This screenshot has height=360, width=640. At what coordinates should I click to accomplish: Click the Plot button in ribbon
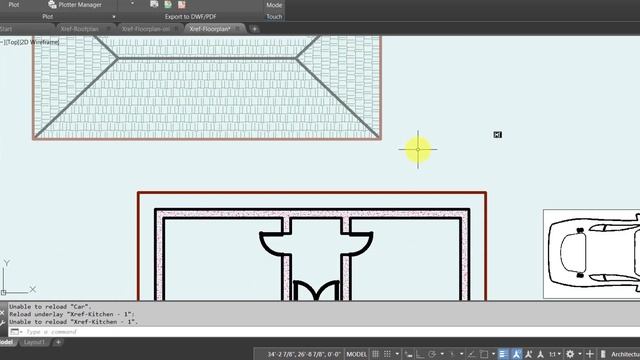pyautogui.click(x=13, y=4)
